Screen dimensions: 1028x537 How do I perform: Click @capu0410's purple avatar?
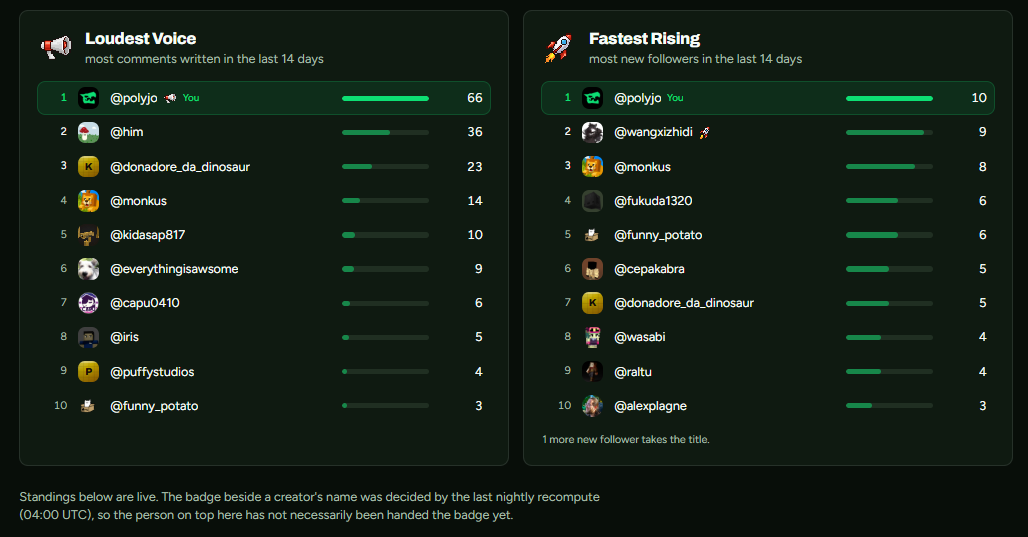(89, 303)
